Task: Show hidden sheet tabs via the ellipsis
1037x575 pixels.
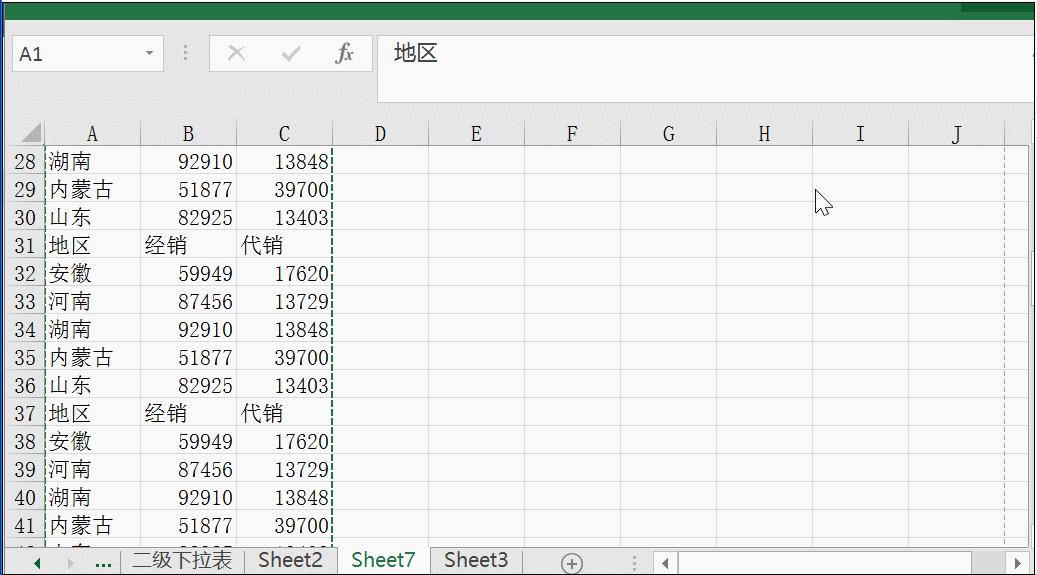Action: point(102,562)
